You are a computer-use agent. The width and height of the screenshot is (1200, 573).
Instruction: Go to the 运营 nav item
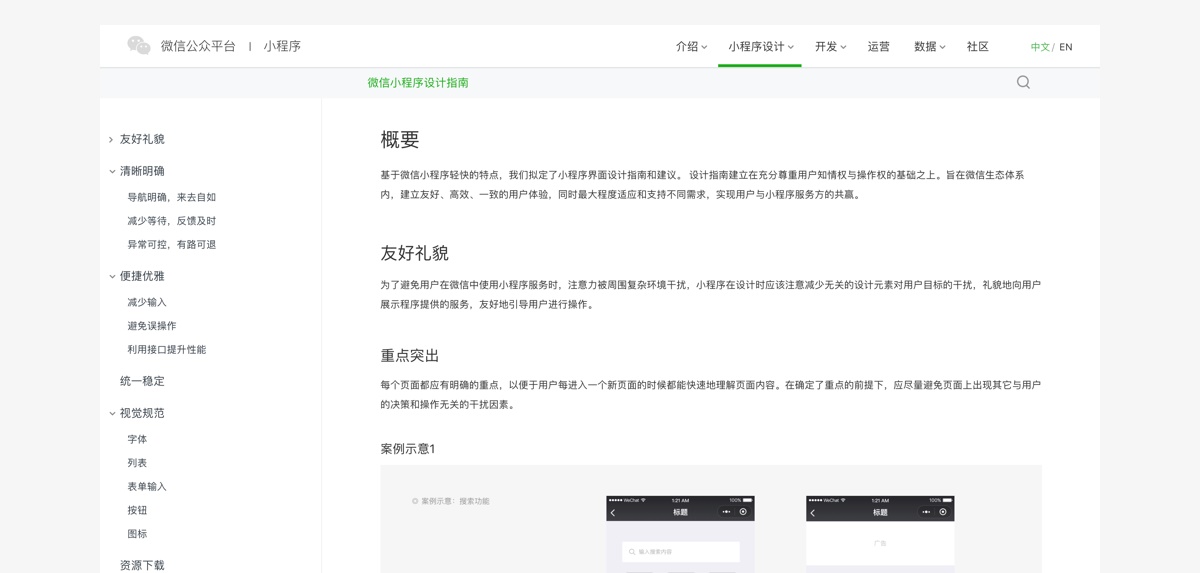click(x=879, y=46)
